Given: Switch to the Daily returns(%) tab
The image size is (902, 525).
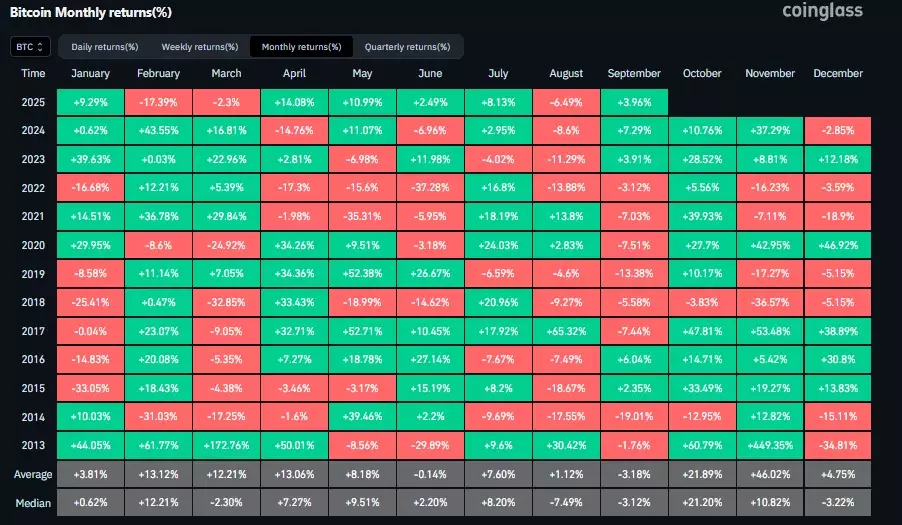Looking at the screenshot, I should click(105, 47).
